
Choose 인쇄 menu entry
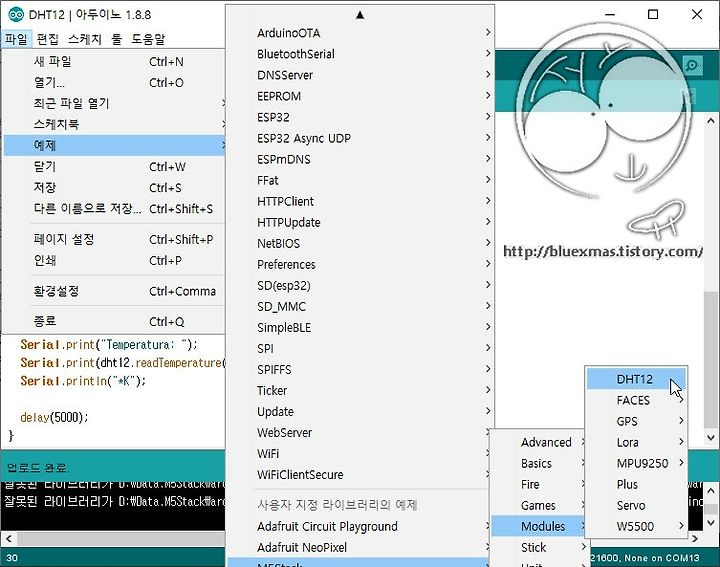(114, 260)
